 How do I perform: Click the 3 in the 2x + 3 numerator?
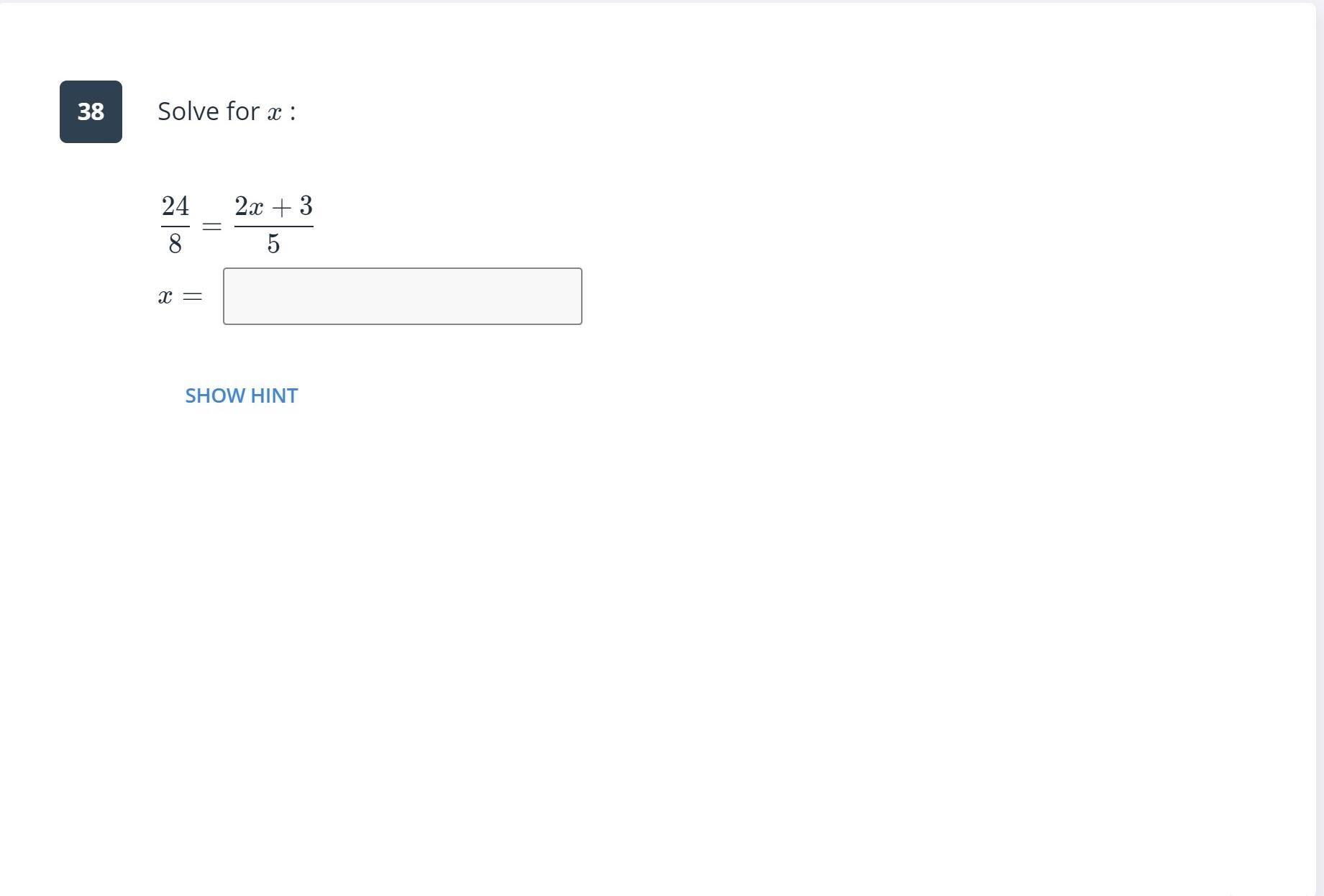coord(306,206)
